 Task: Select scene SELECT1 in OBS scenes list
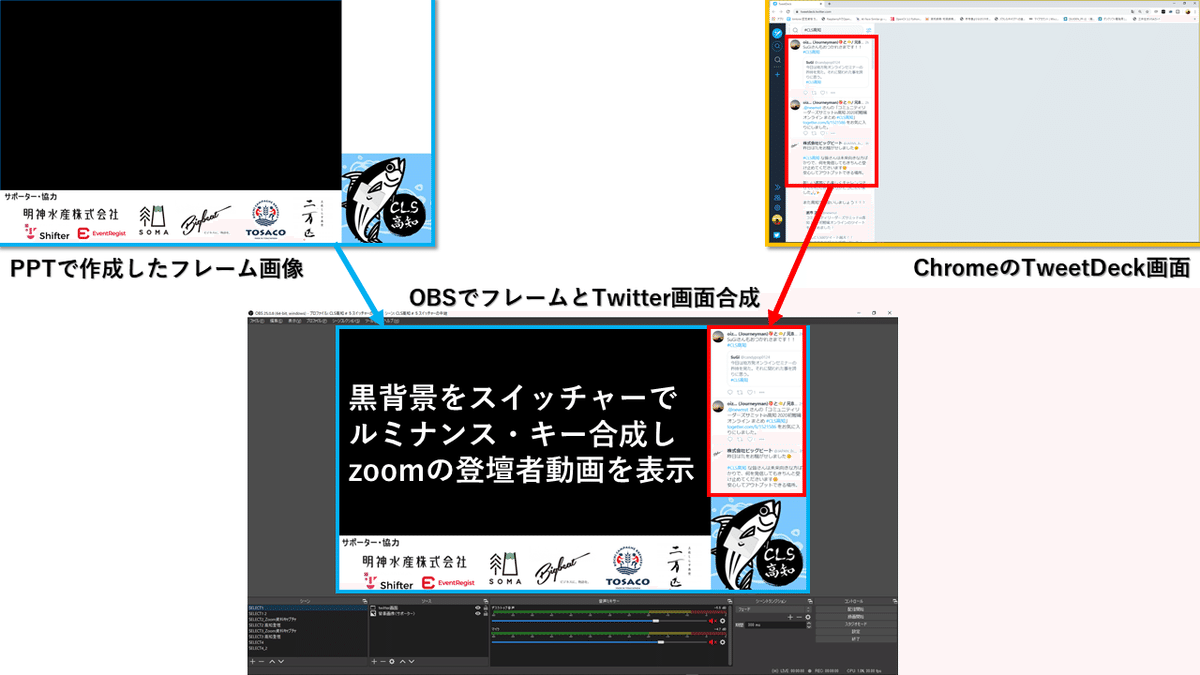[x=308, y=608]
